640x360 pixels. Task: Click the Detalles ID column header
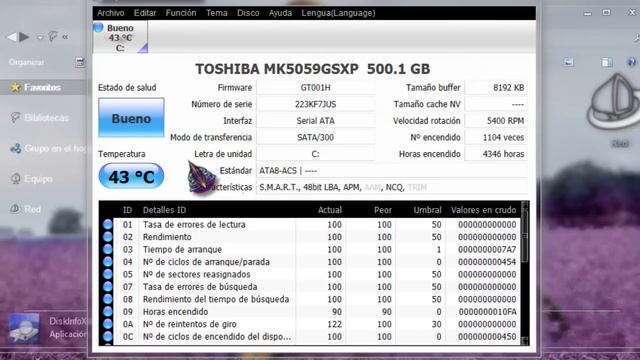tap(164, 210)
